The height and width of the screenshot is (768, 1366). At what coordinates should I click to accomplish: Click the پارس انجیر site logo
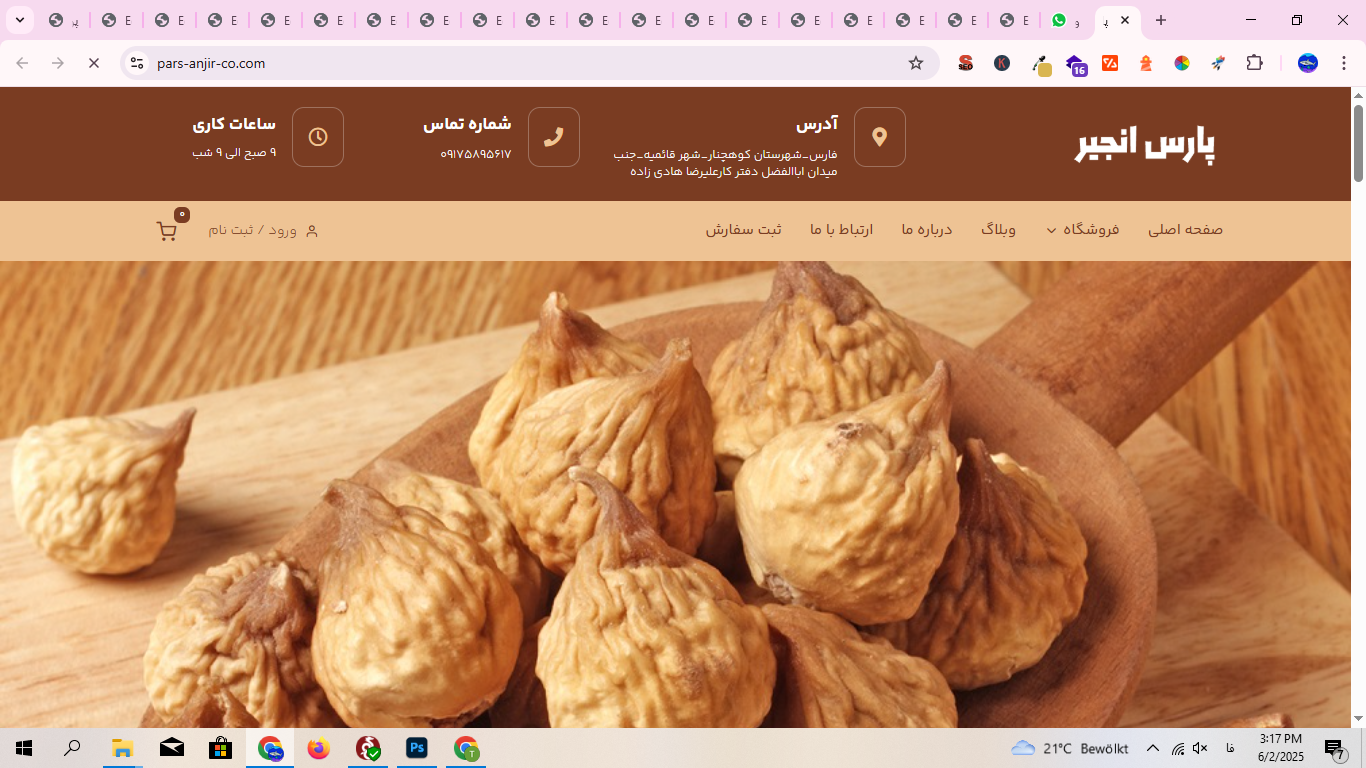1146,145
